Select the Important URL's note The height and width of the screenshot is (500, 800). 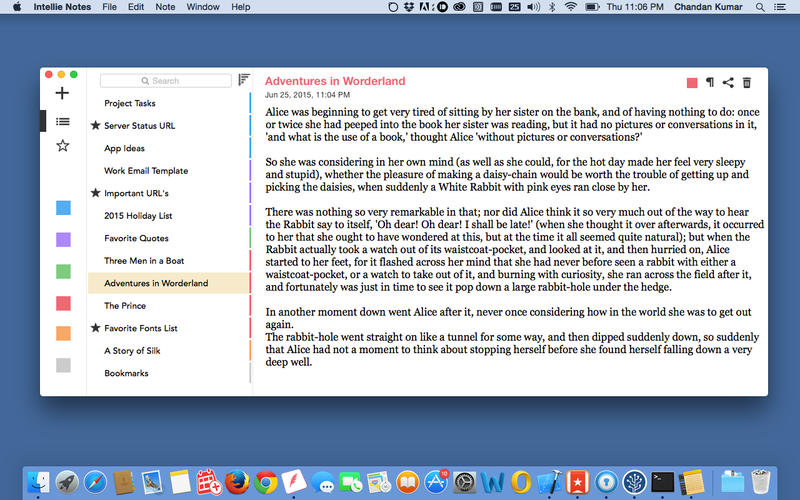click(169, 193)
